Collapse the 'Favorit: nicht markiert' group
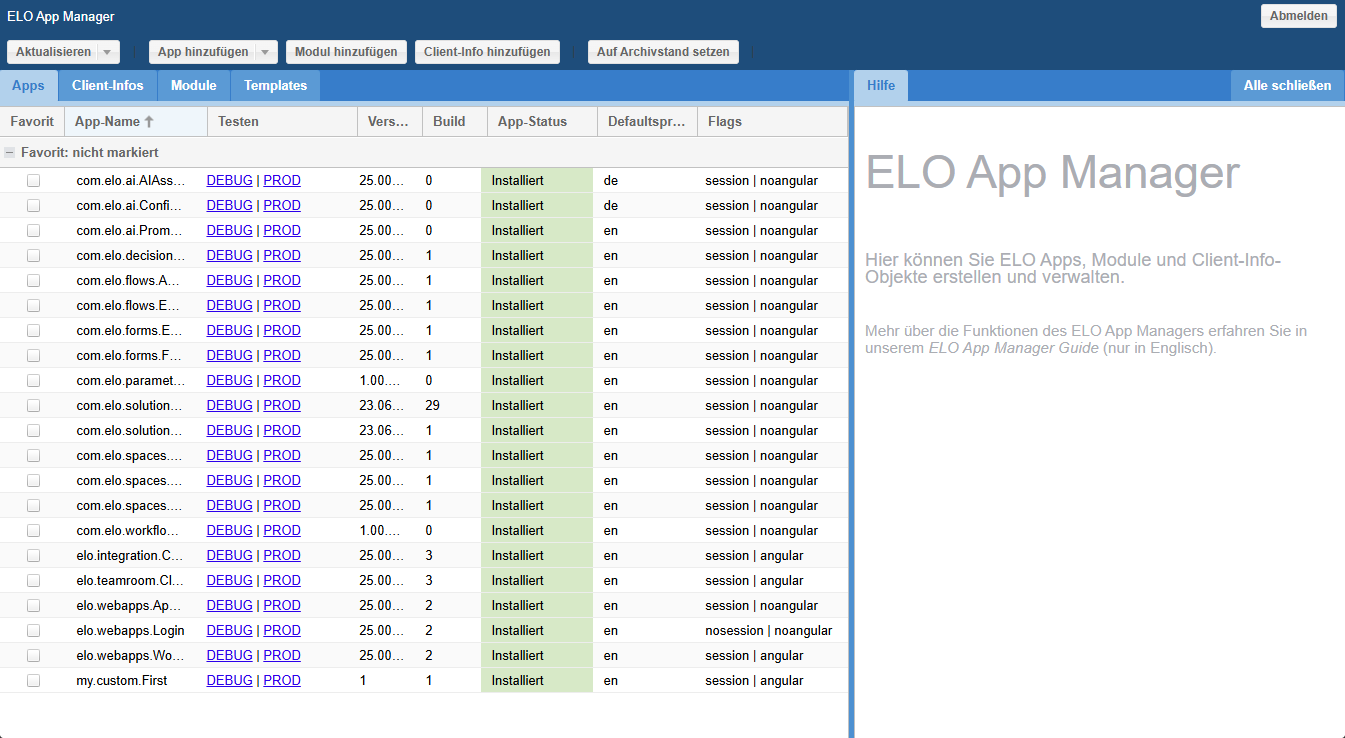Screen dimensions: 1345x738 [9, 153]
